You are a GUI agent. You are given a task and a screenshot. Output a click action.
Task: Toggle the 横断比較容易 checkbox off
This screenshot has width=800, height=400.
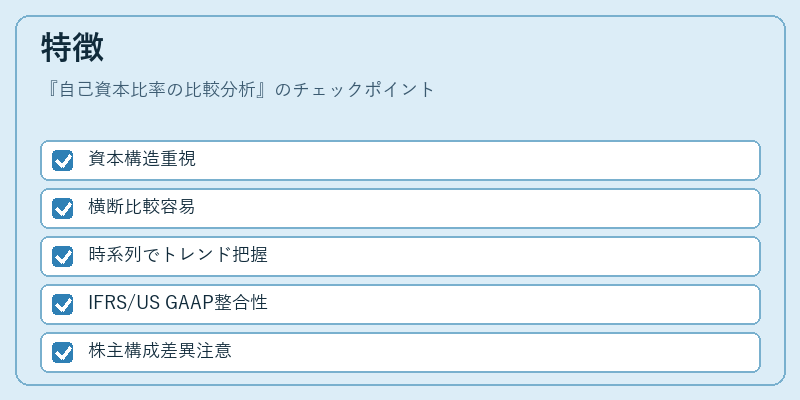pos(62,208)
